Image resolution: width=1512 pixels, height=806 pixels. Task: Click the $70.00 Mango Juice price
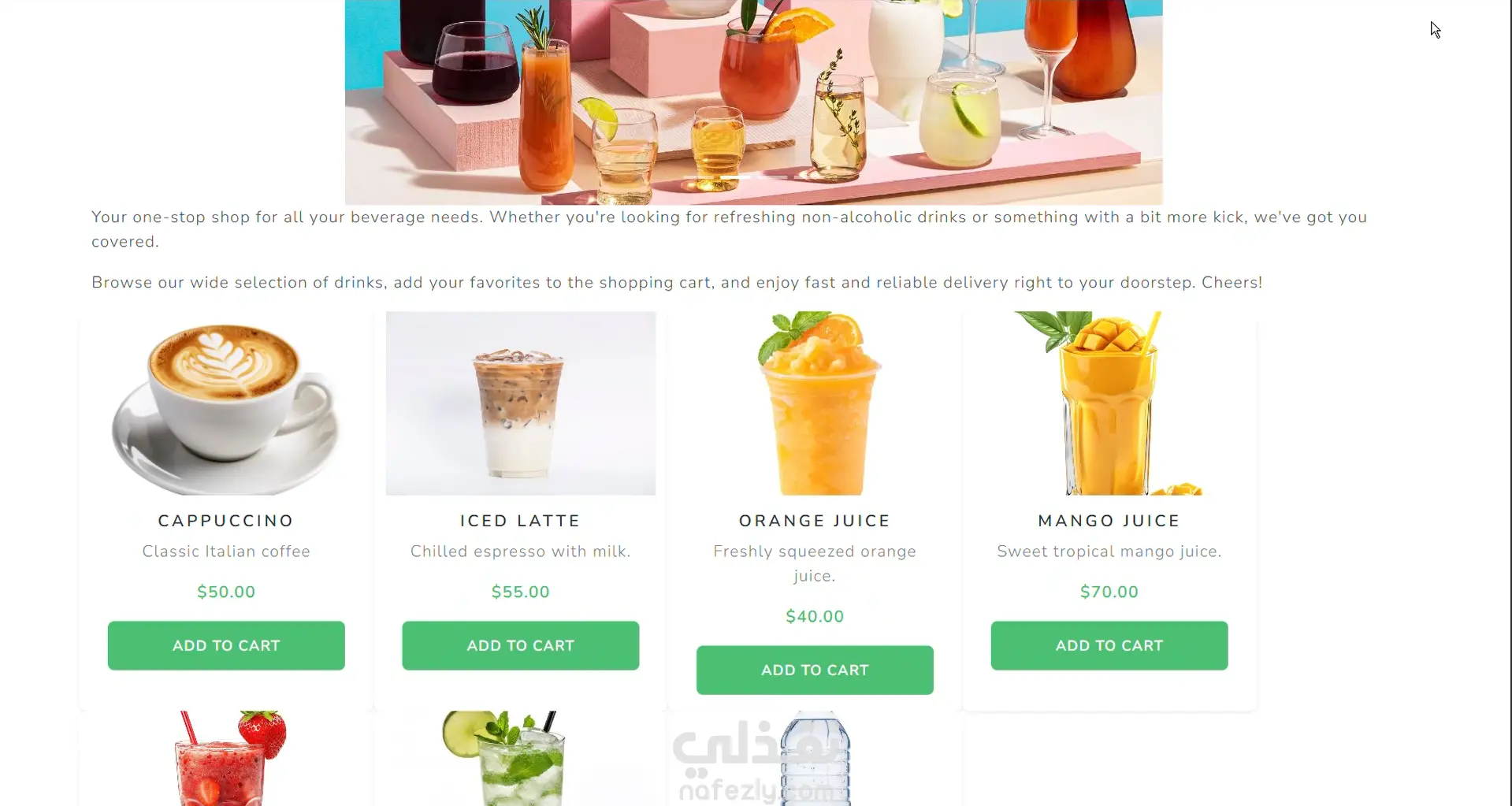click(x=1109, y=592)
